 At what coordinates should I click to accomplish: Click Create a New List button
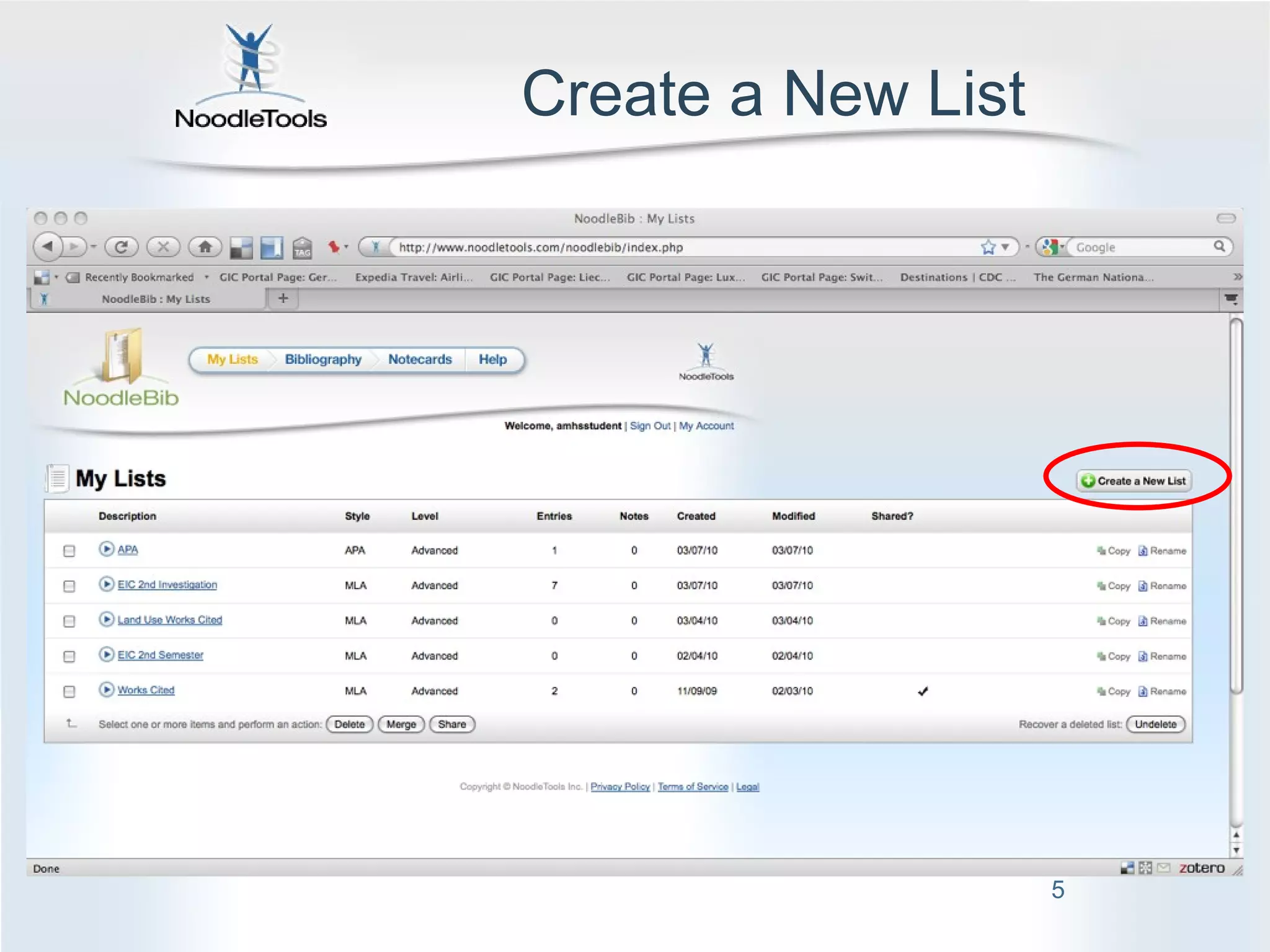(1134, 481)
